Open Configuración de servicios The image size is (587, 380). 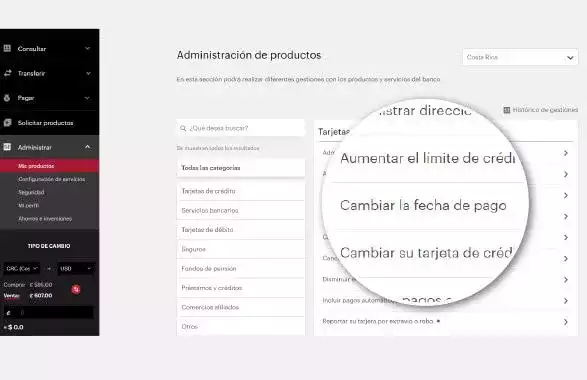[x=52, y=179]
